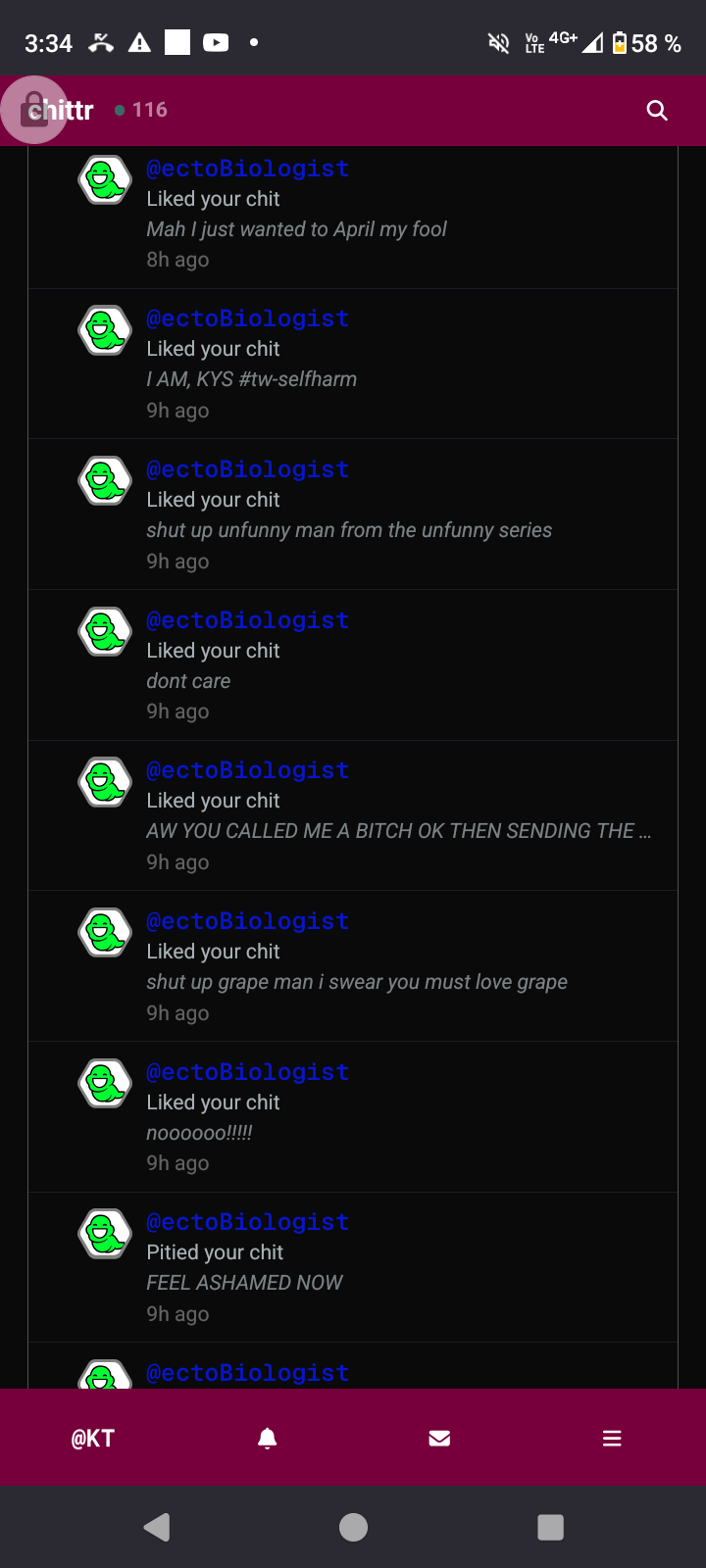Open the search magnifier icon
This screenshot has width=706, height=1568.
click(x=657, y=111)
